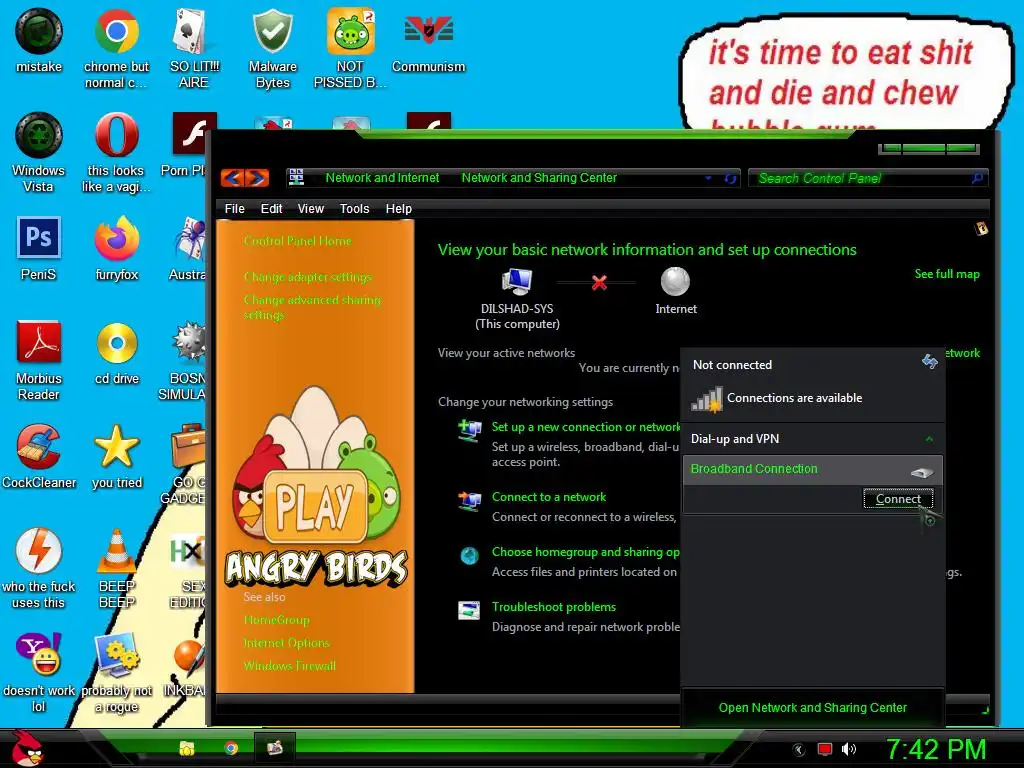Open the Help menu
Image resolution: width=1024 pixels, height=768 pixels.
[398, 208]
